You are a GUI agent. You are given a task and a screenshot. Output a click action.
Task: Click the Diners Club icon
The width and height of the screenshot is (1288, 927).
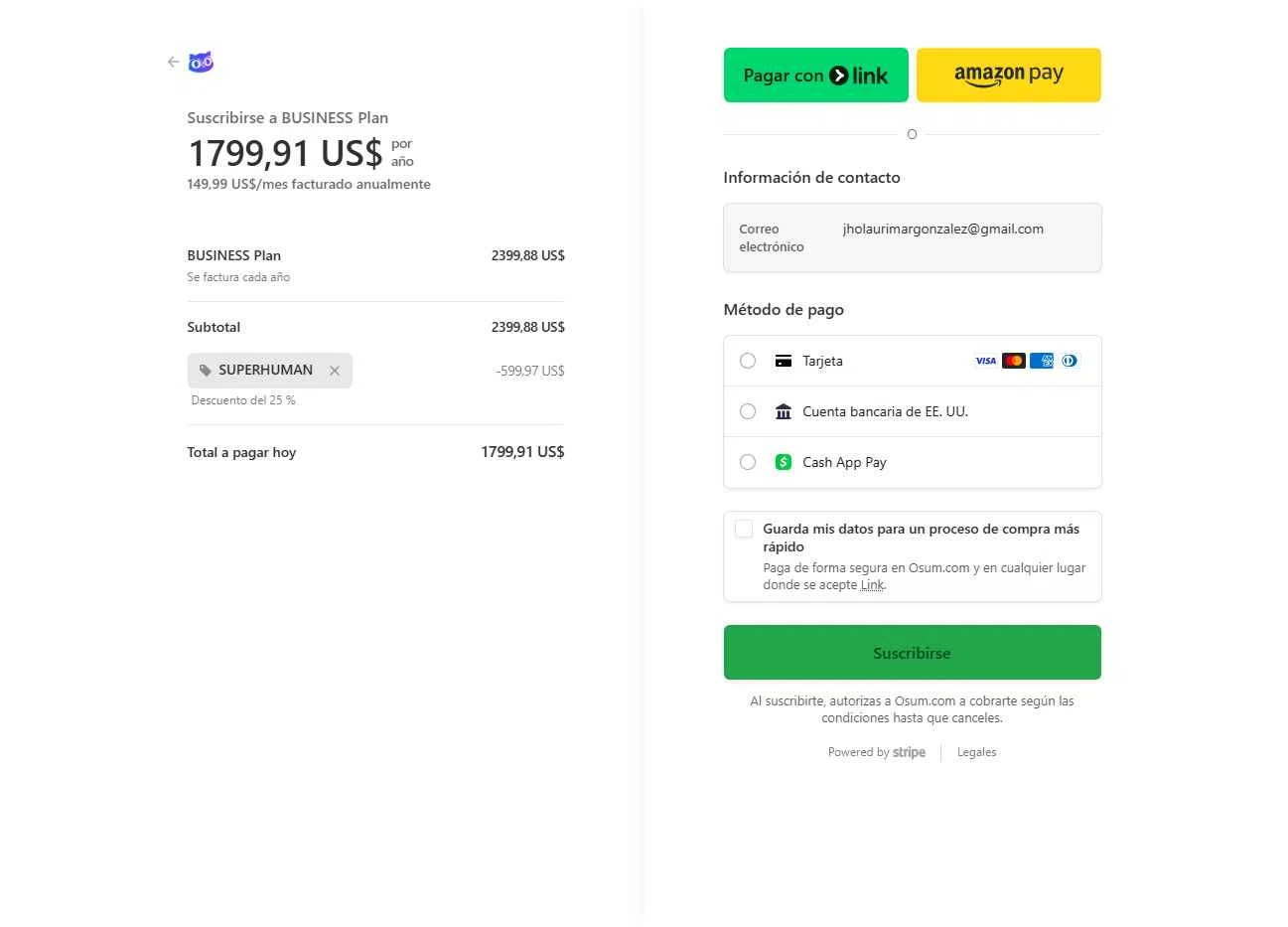click(x=1070, y=361)
